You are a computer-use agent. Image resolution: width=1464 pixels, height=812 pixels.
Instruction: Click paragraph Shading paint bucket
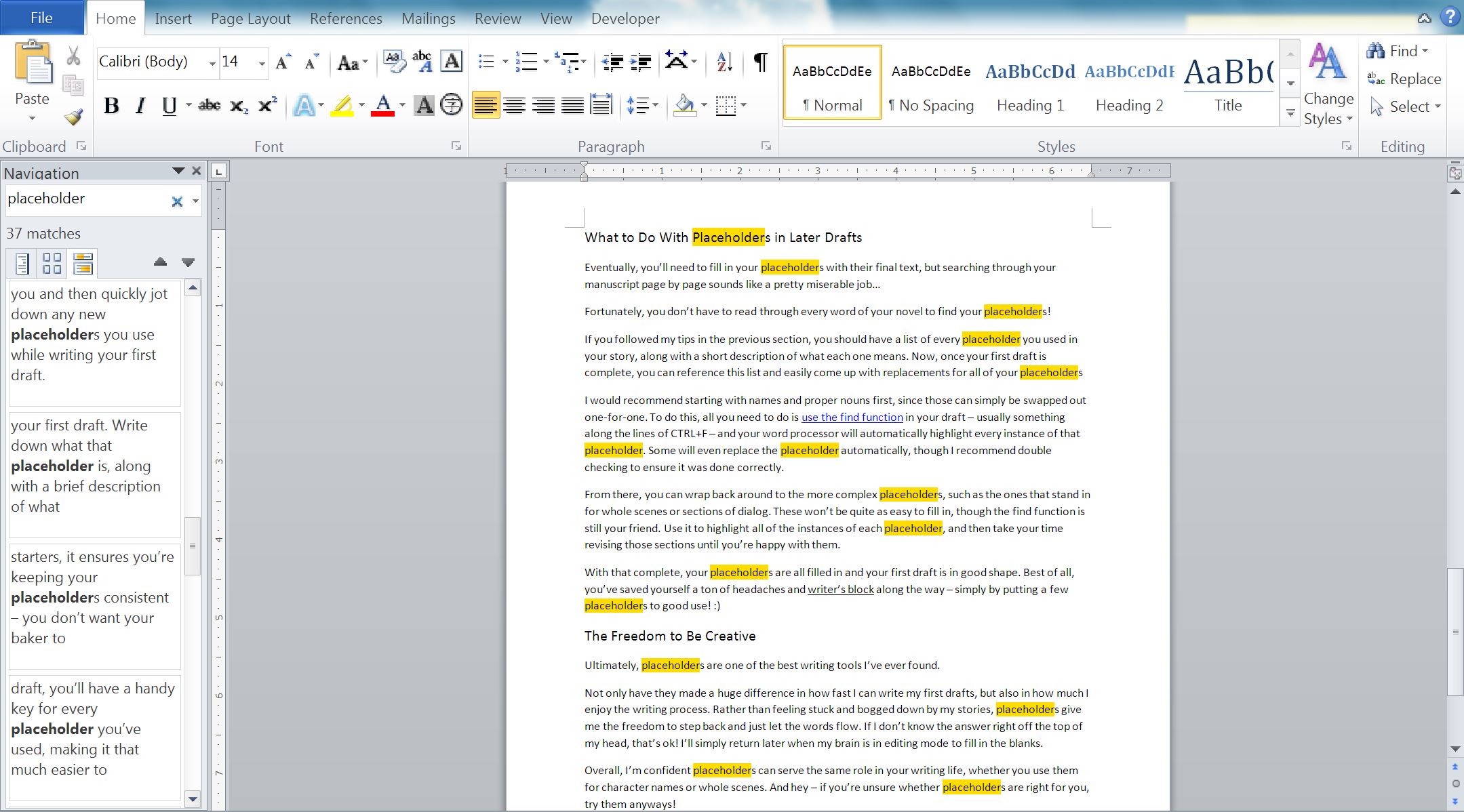(x=685, y=105)
